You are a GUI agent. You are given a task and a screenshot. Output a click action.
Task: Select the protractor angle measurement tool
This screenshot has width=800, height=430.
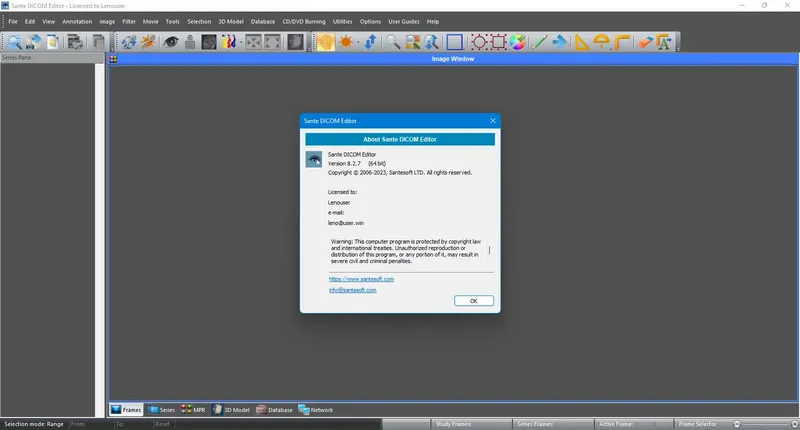click(x=602, y=42)
